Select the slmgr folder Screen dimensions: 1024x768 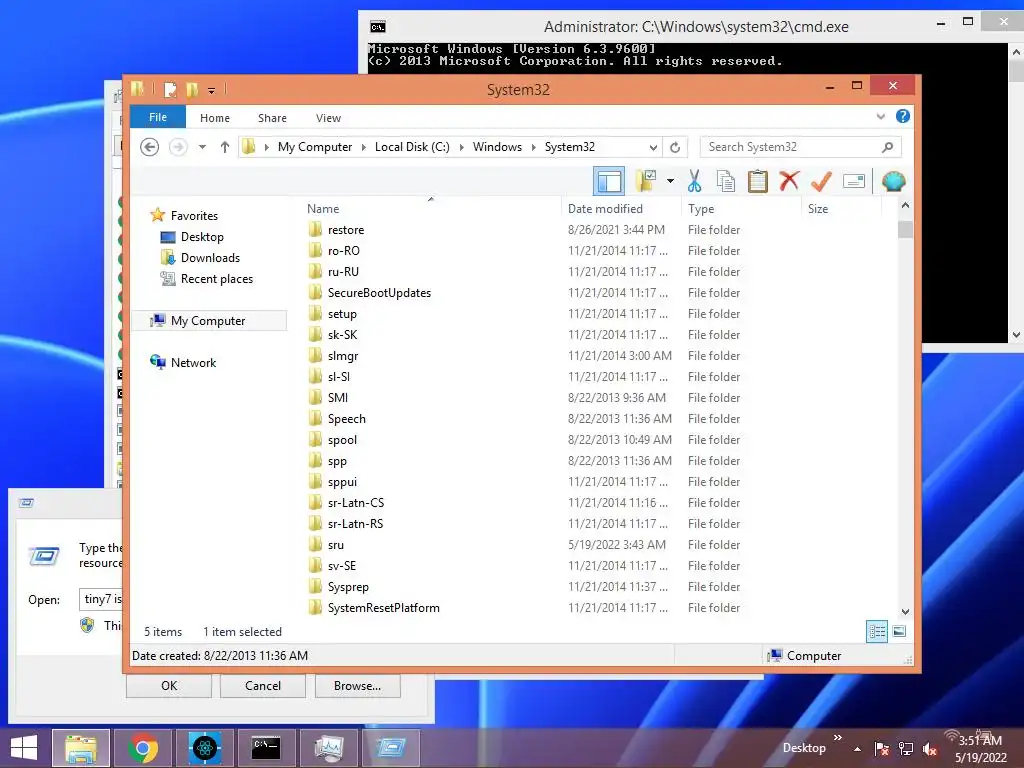tap(343, 356)
